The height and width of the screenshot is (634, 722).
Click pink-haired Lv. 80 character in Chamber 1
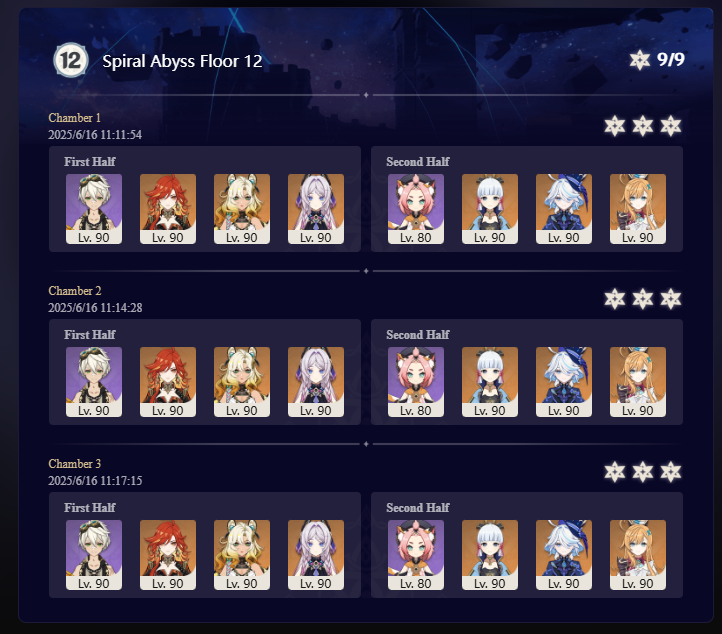coord(416,209)
